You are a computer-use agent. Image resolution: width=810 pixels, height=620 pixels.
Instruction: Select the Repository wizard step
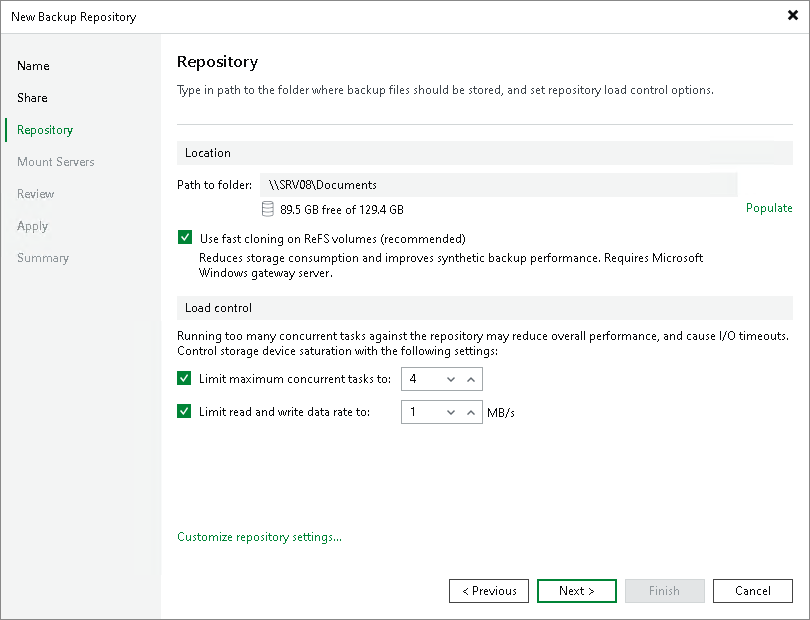point(45,130)
